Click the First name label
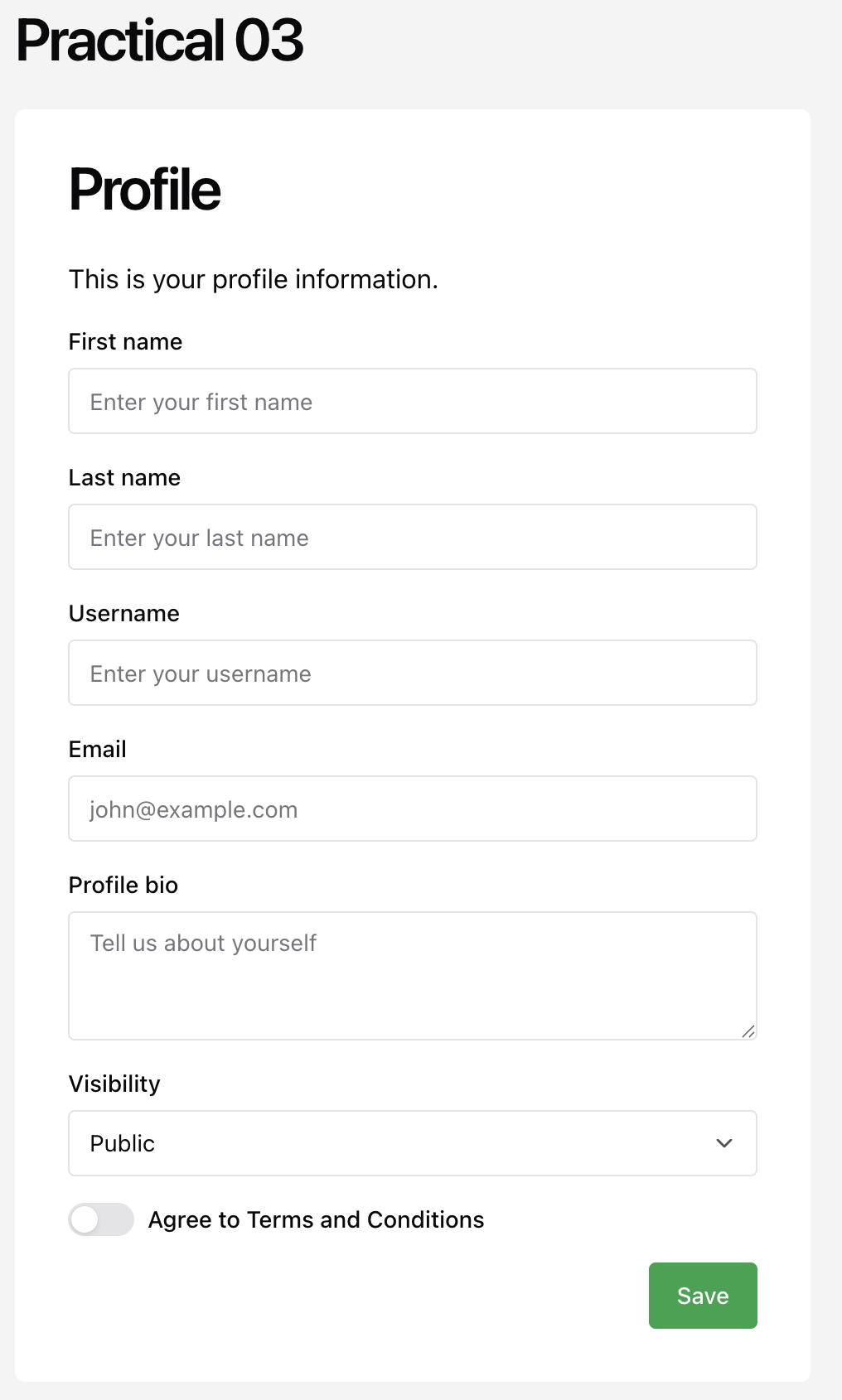Image resolution: width=842 pixels, height=1400 pixels. [125, 341]
